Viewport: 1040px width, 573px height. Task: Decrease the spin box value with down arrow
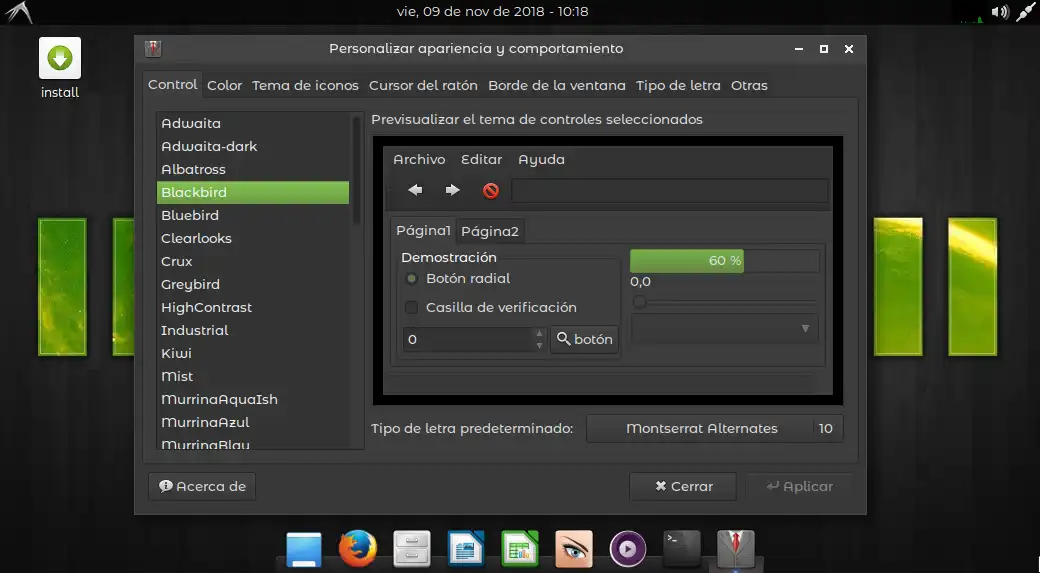tap(539, 345)
